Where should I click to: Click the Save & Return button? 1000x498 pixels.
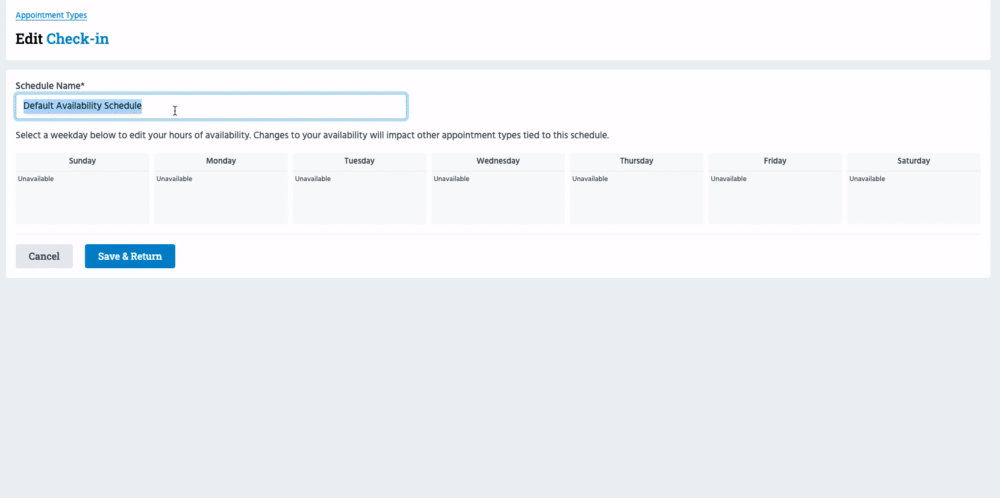[x=130, y=256]
